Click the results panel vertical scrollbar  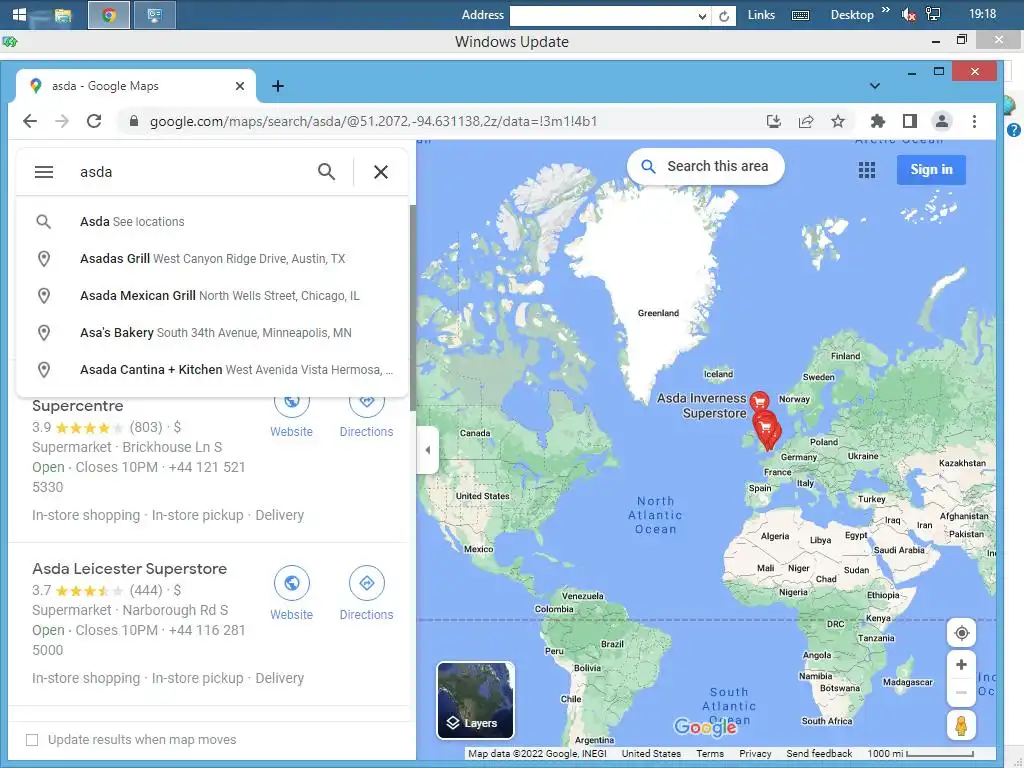pyautogui.click(x=412, y=307)
